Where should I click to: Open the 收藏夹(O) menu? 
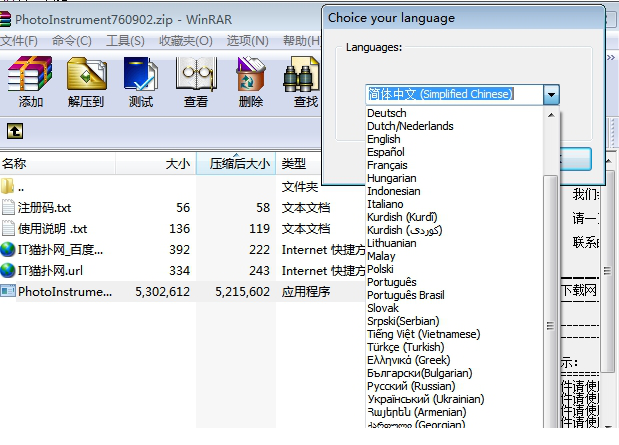point(186,41)
